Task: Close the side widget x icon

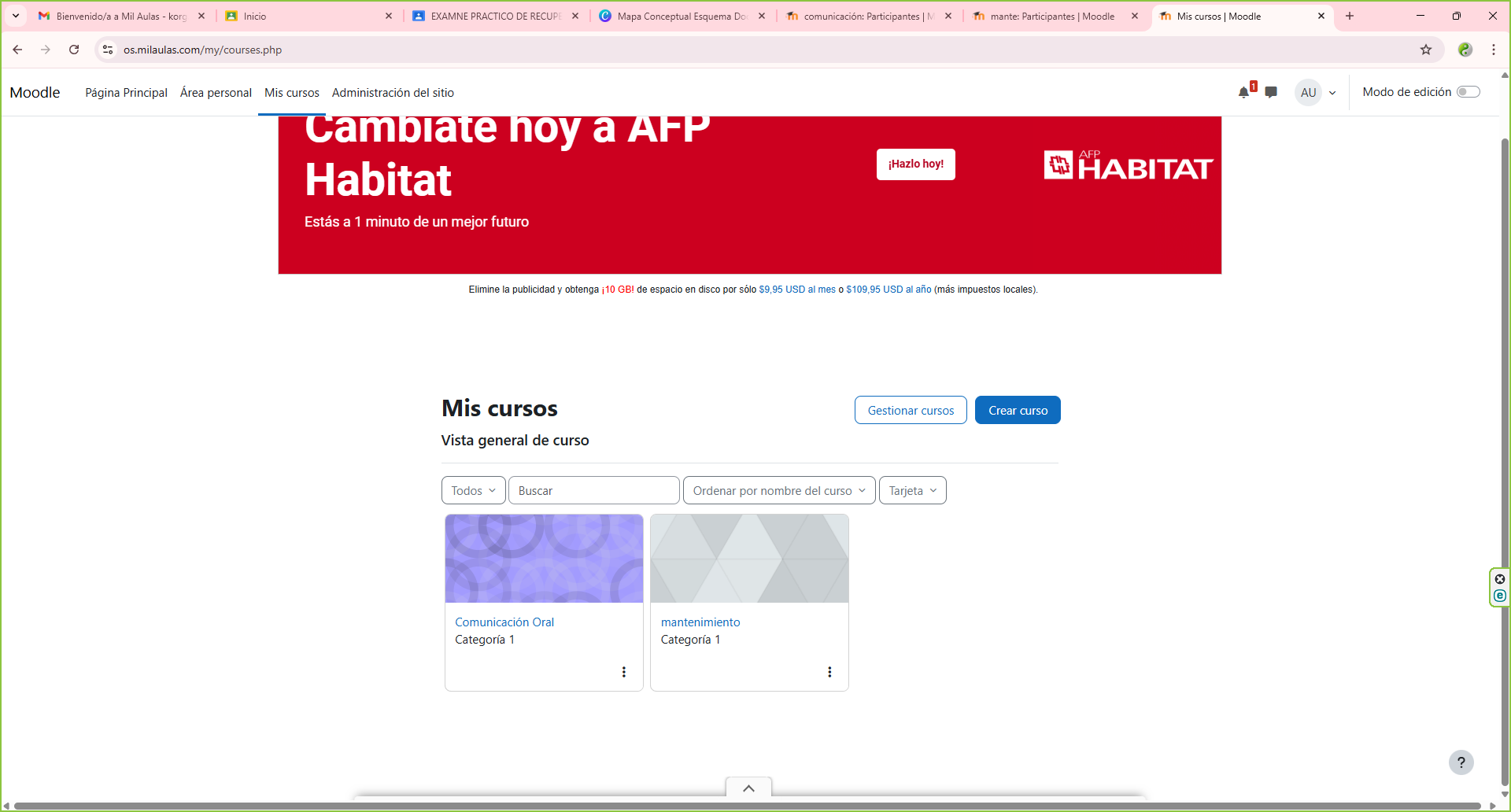Action: click(x=1500, y=579)
